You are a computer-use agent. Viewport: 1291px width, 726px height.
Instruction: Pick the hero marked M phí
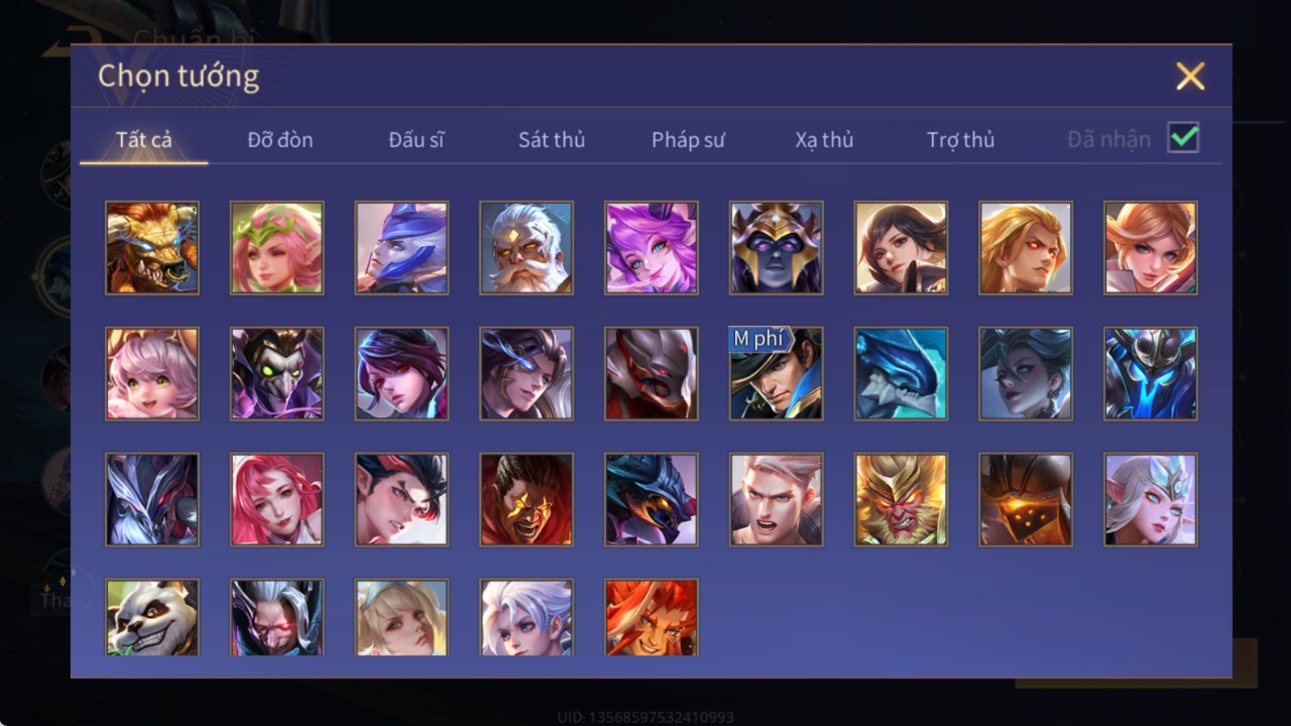(776, 374)
